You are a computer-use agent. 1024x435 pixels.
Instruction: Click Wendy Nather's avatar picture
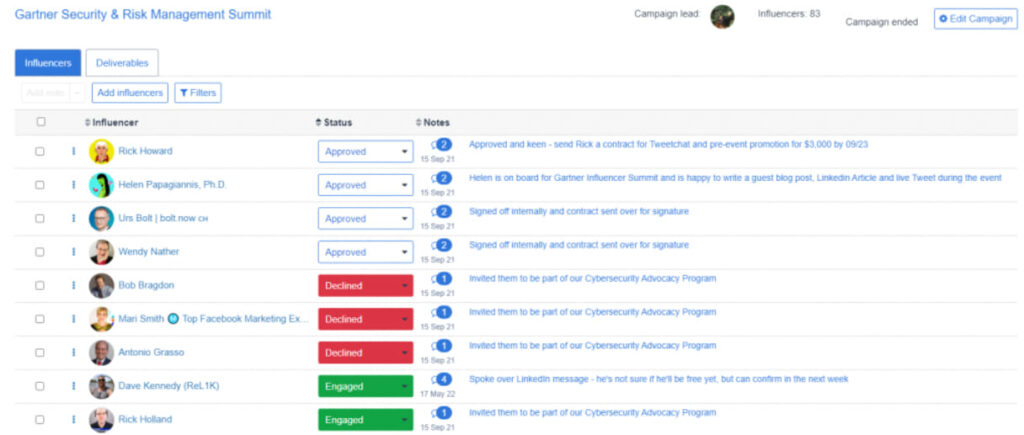click(x=101, y=251)
